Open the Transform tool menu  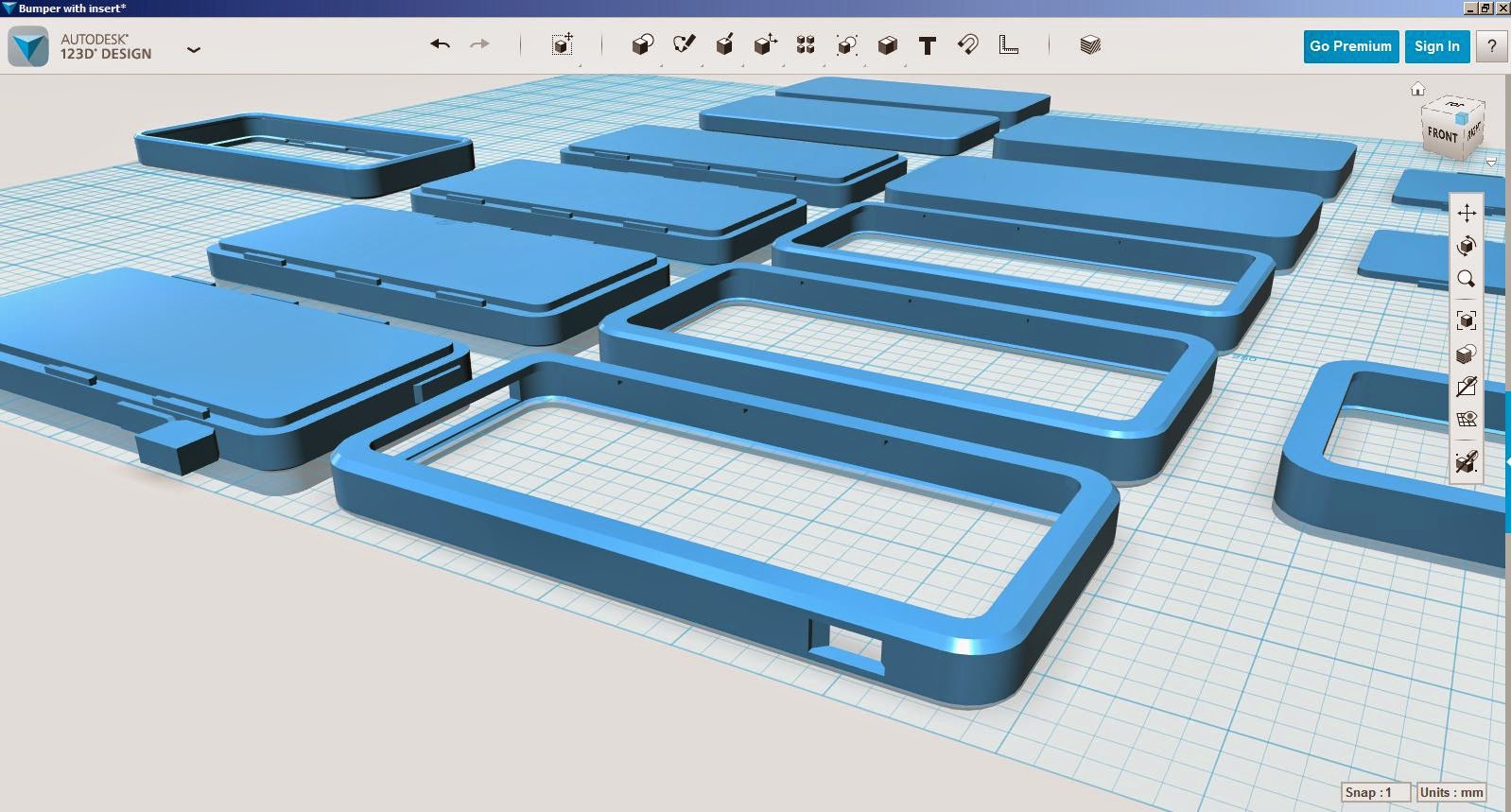click(563, 44)
